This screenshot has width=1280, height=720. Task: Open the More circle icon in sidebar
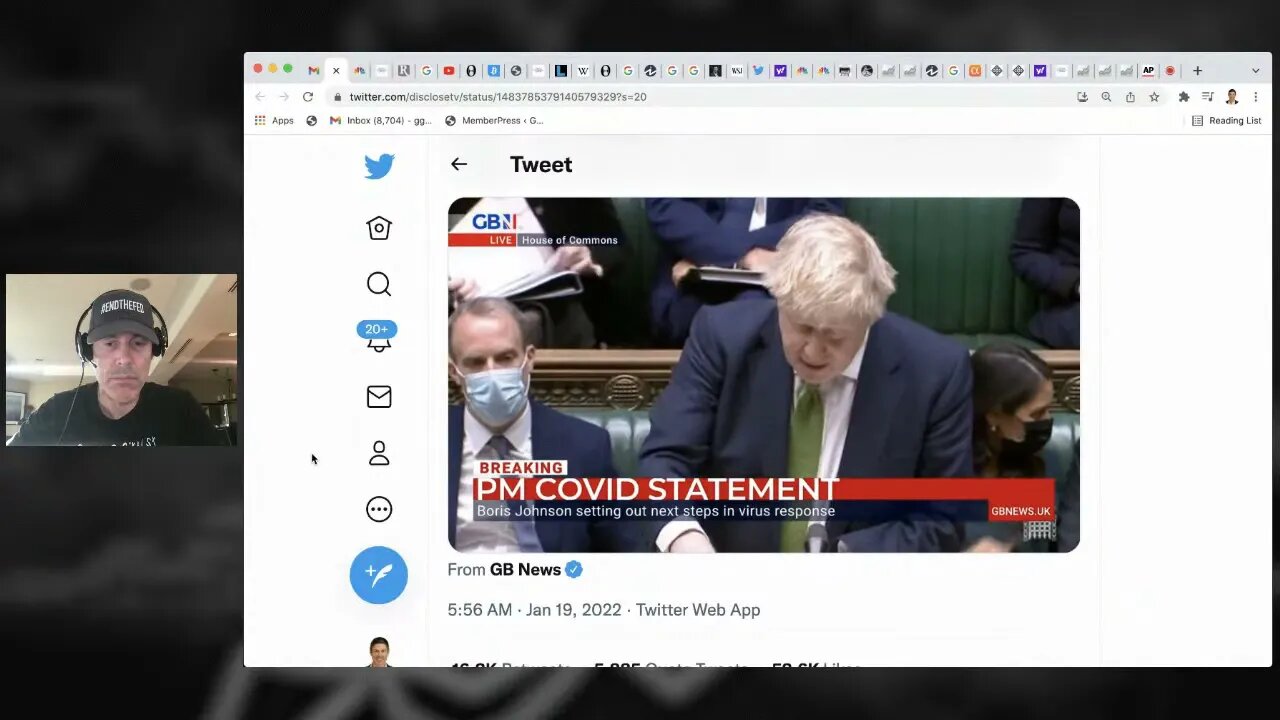point(379,509)
